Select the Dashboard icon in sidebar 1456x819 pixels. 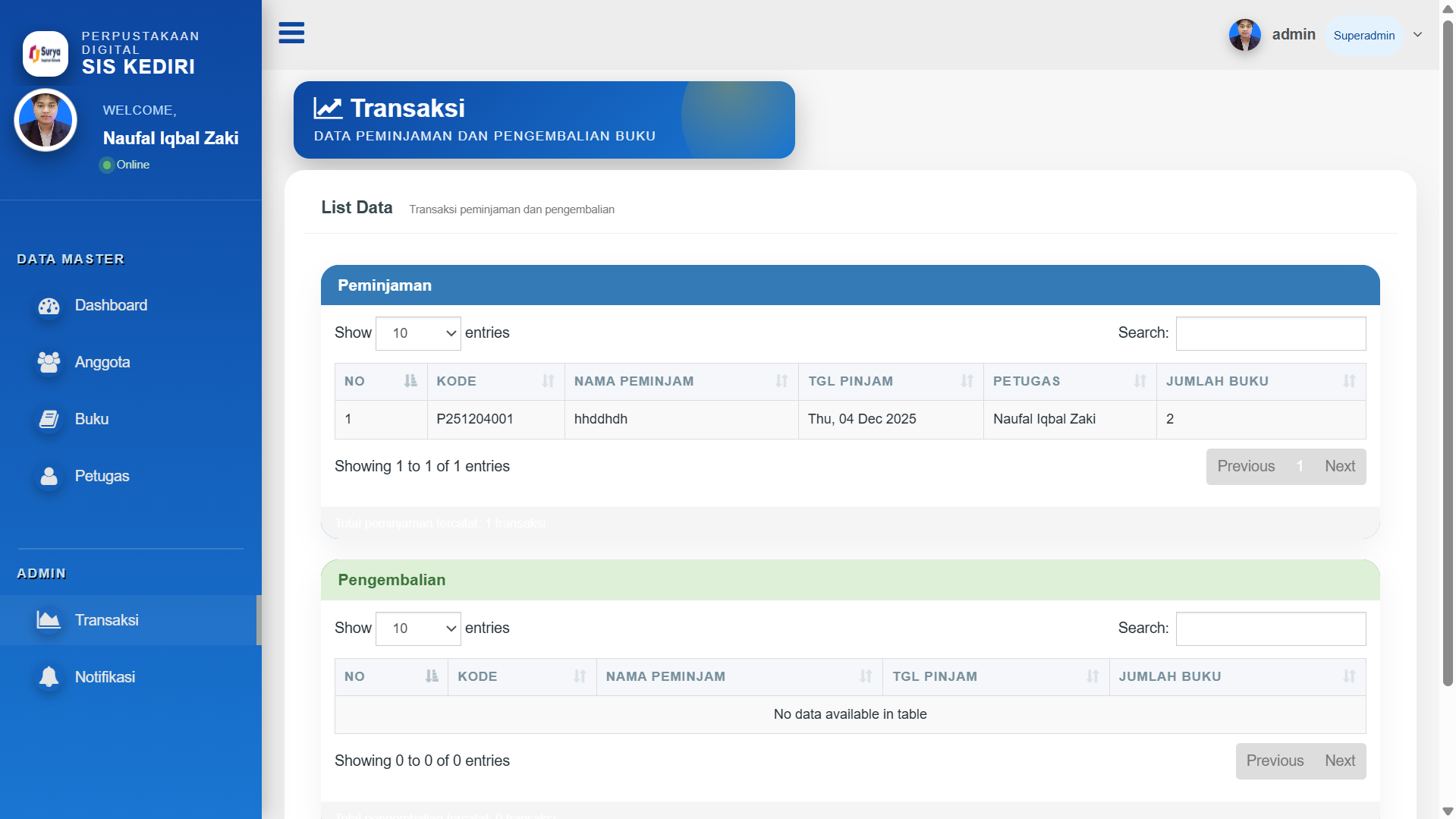pyautogui.click(x=49, y=305)
